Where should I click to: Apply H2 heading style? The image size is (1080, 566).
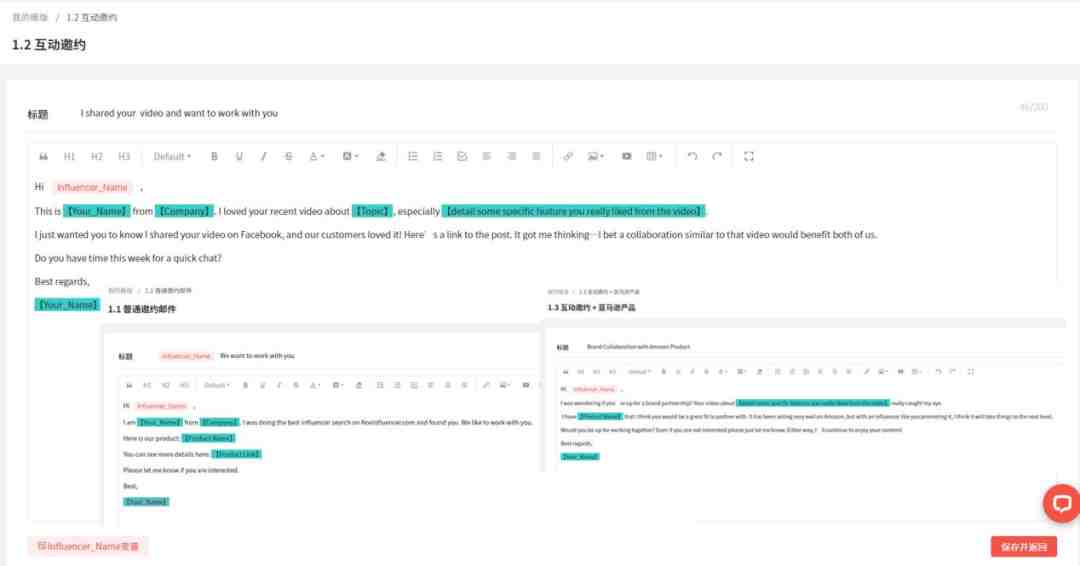point(97,157)
